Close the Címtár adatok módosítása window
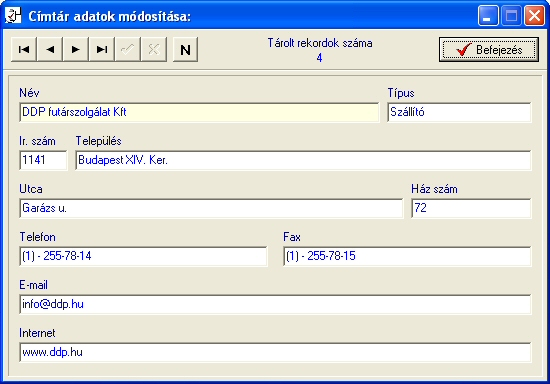This screenshot has width=550, height=384. coord(534,16)
